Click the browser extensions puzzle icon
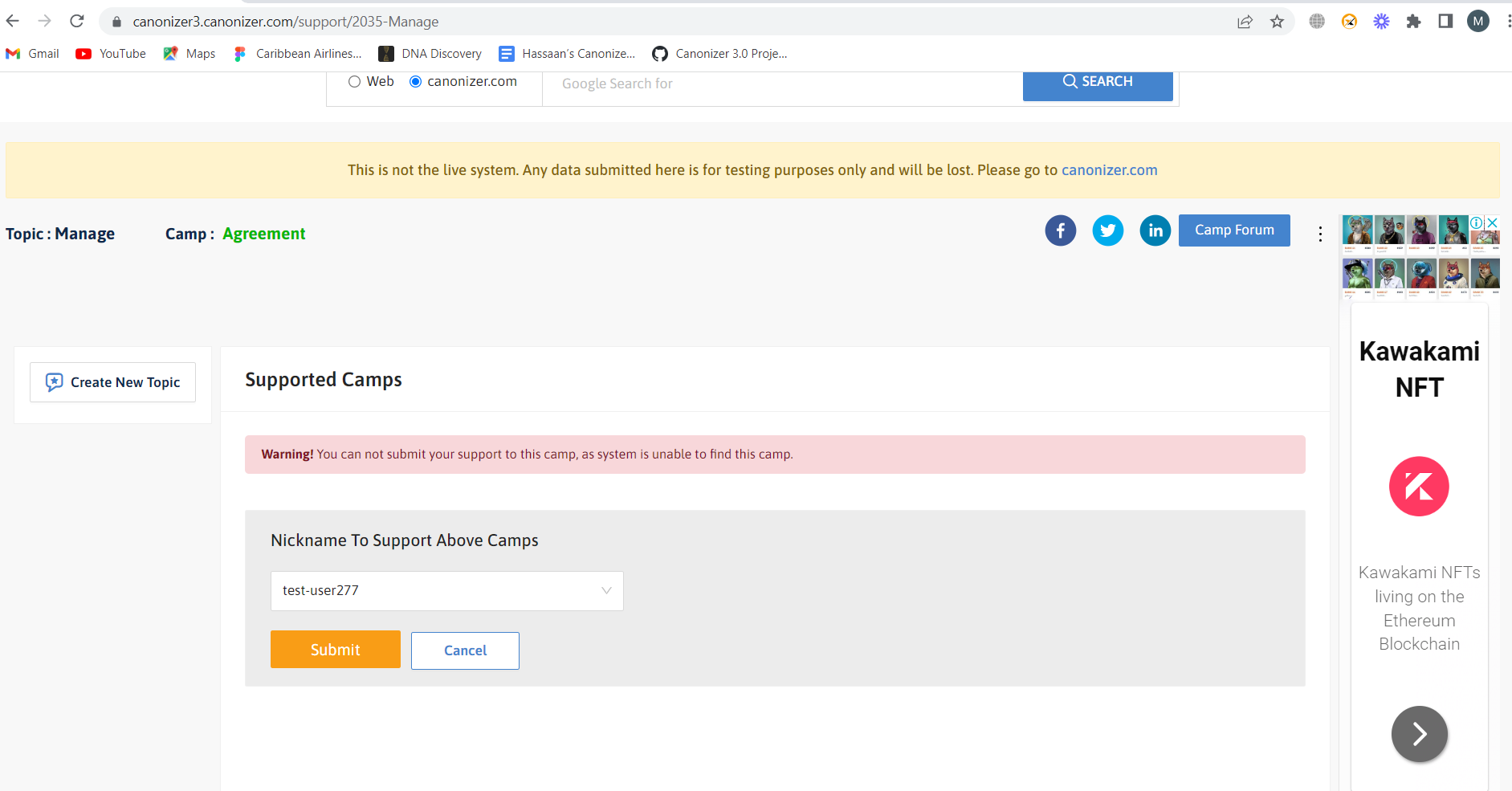The width and height of the screenshot is (1512, 791). [1413, 22]
